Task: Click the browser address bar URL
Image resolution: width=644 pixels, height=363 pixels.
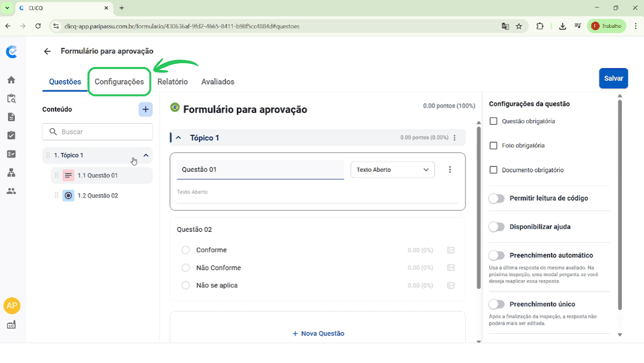Action: click(182, 26)
